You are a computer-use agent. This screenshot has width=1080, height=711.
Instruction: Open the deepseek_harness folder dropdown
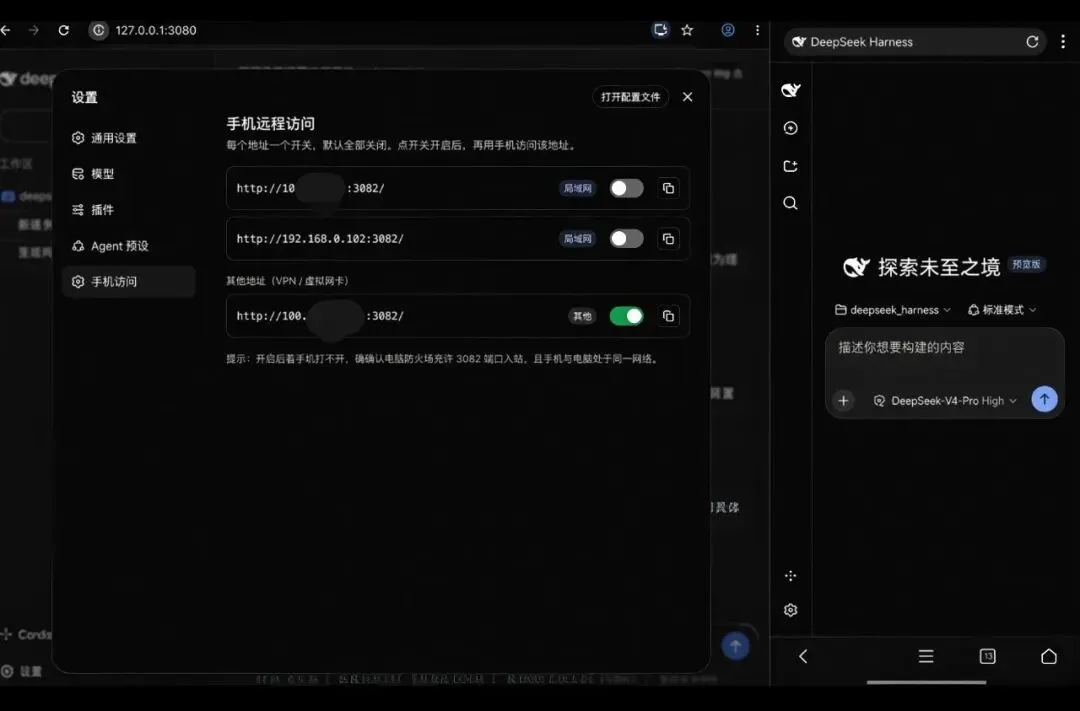click(893, 310)
